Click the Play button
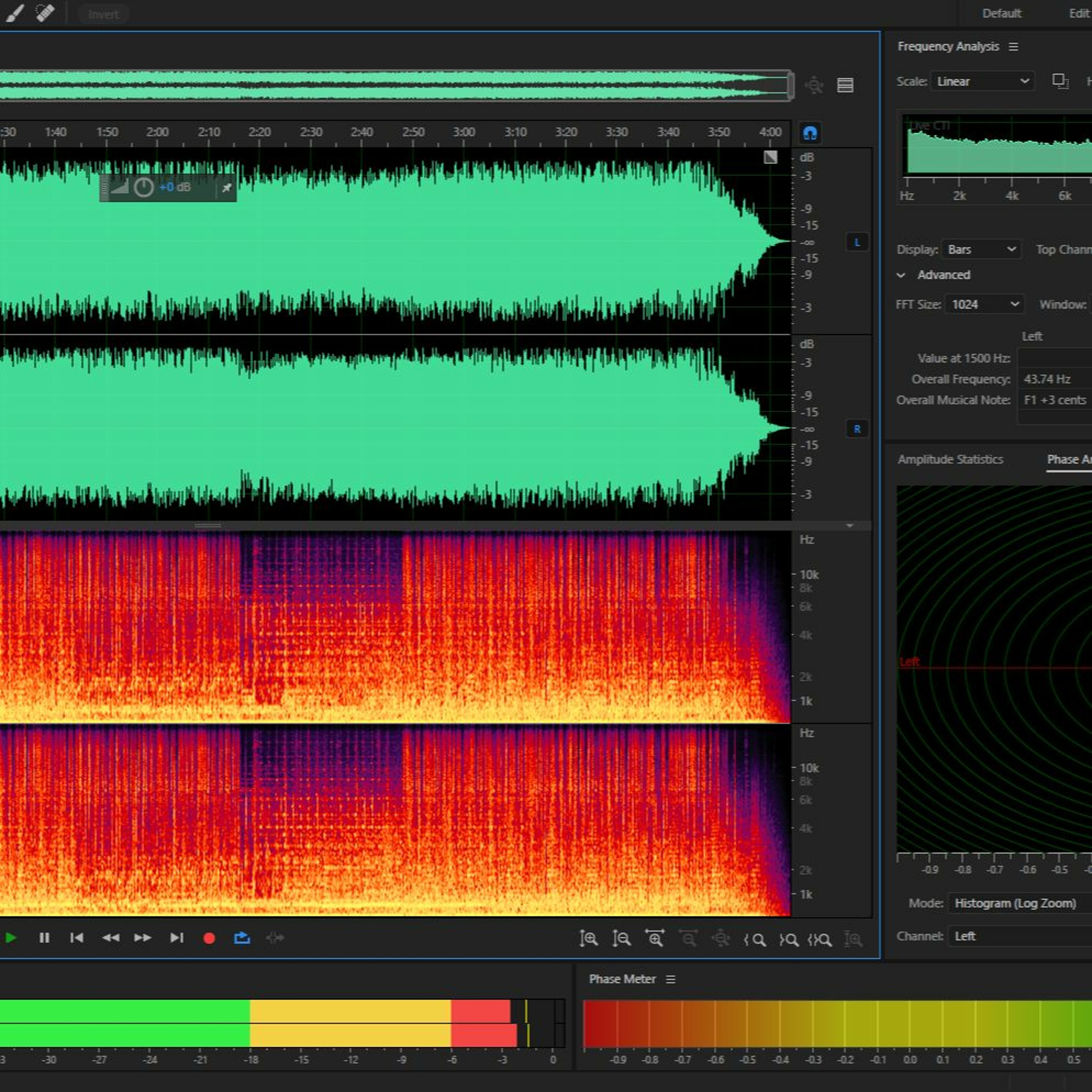The image size is (1092, 1092). click(11, 938)
